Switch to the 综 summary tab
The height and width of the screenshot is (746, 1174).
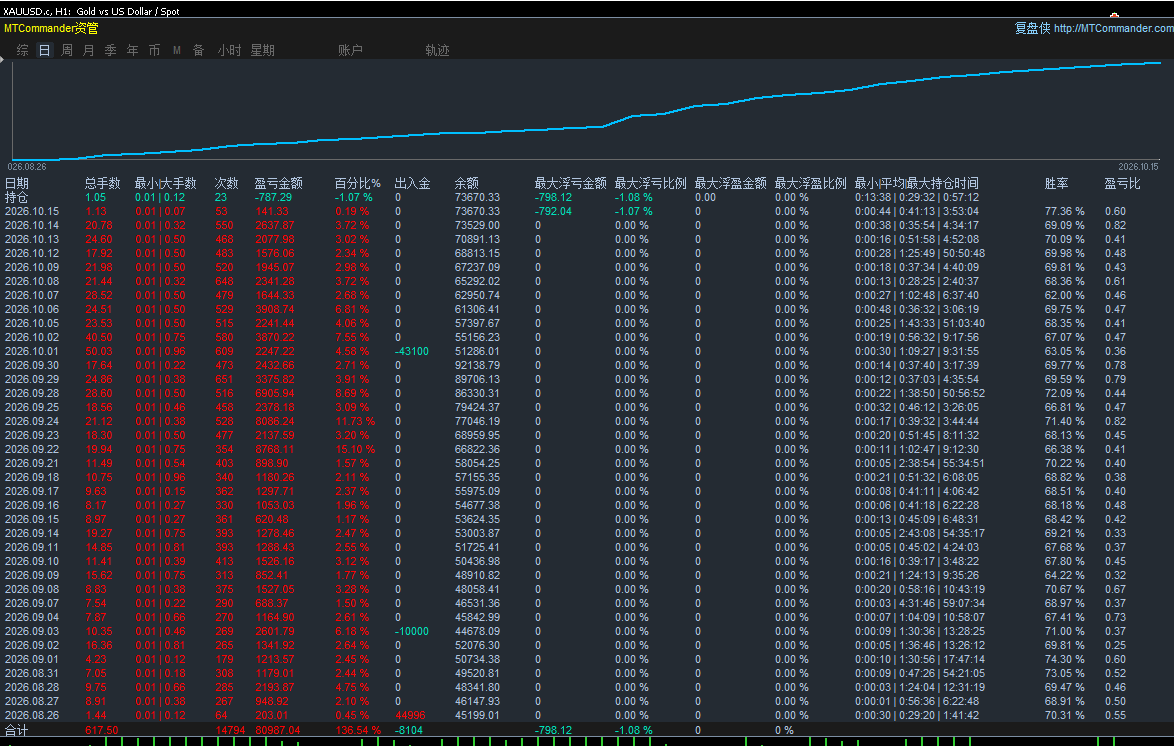click(x=22, y=50)
